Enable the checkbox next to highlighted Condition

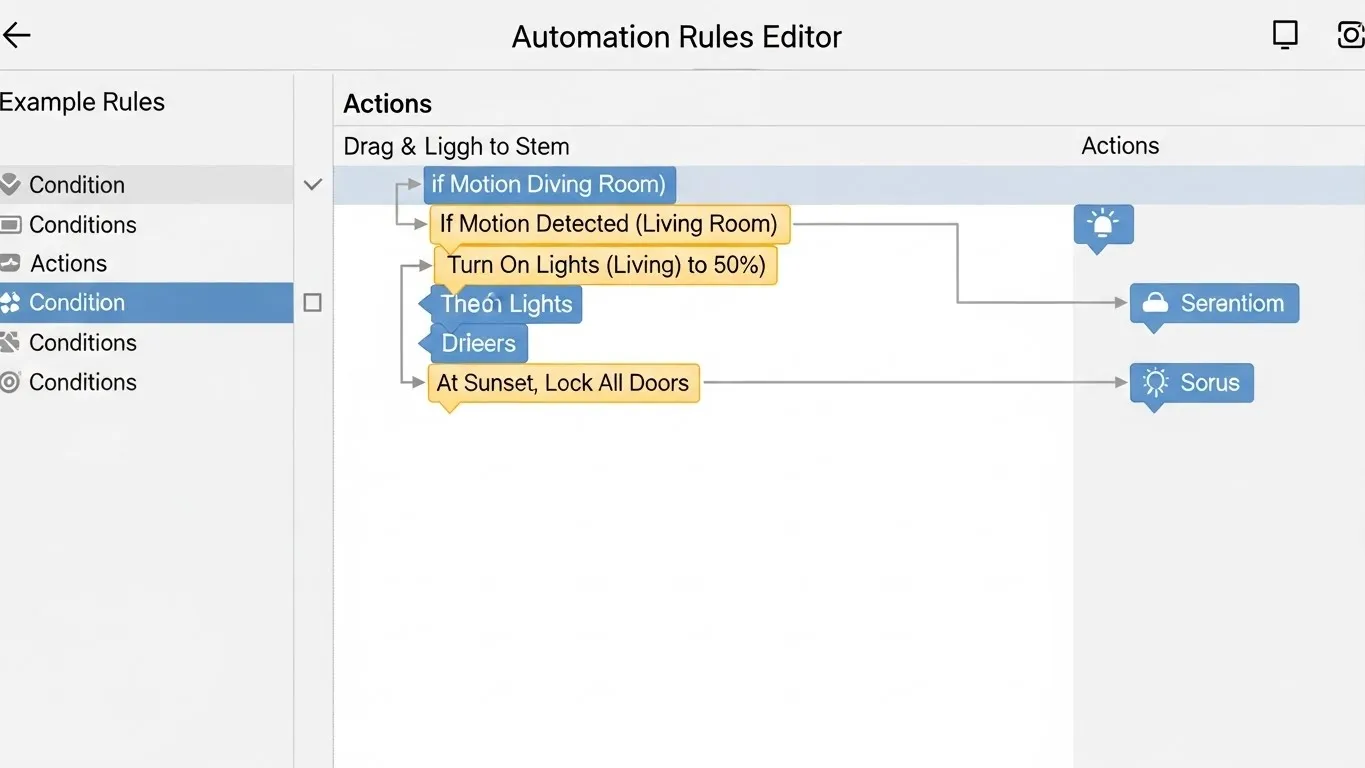tap(311, 302)
